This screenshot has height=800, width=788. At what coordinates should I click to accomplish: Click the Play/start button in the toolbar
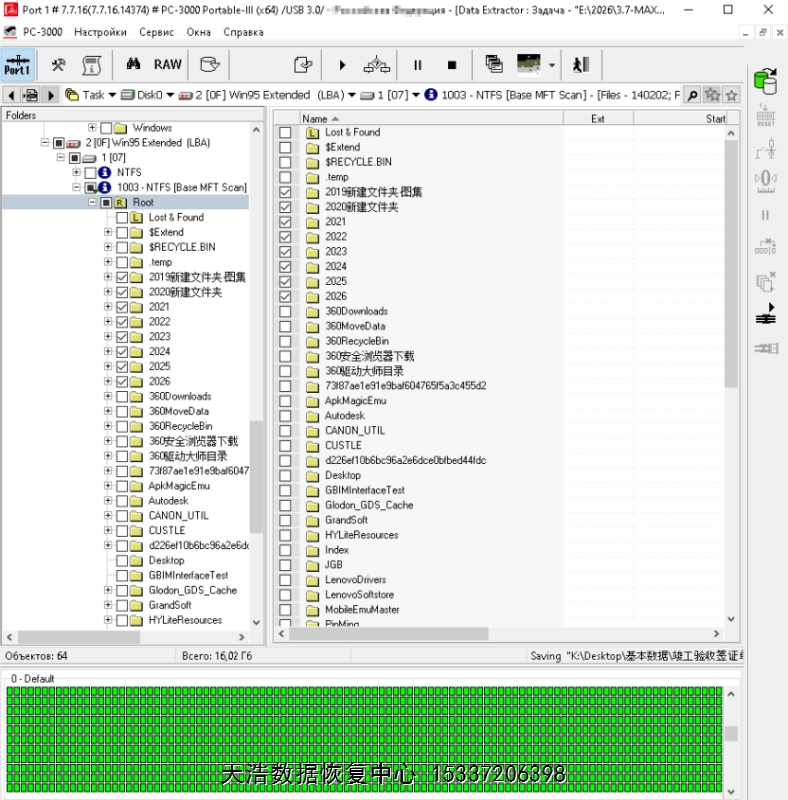342,65
